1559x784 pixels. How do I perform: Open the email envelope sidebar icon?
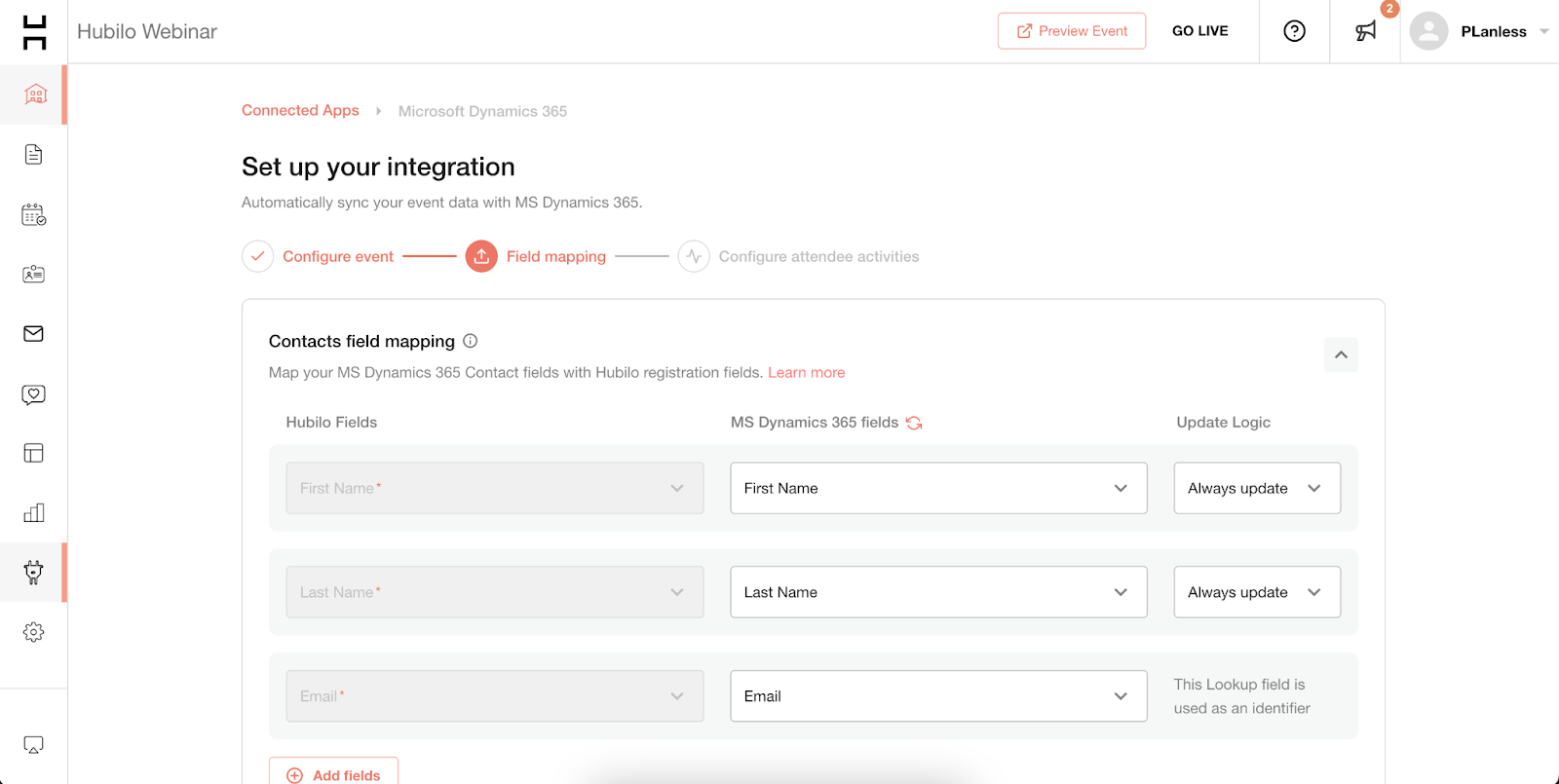34,334
